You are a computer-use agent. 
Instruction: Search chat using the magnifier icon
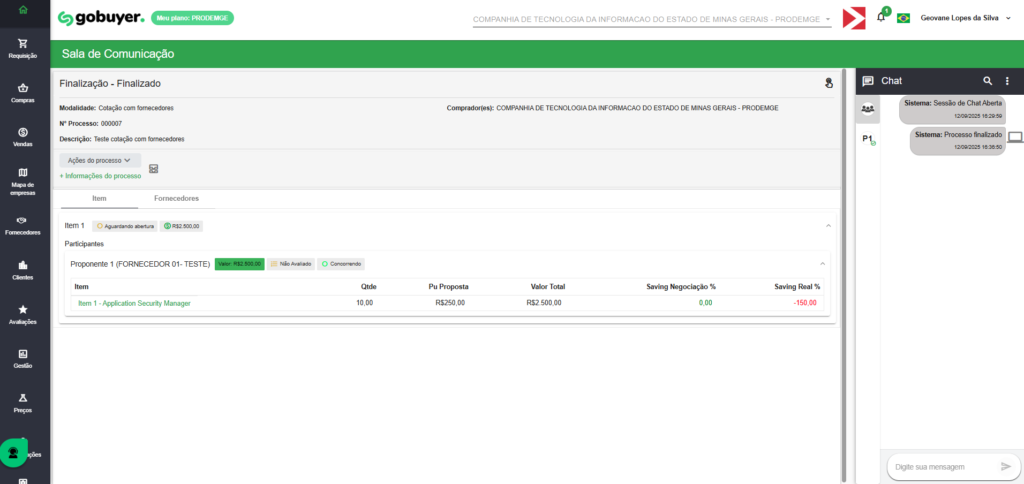[x=988, y=80]
